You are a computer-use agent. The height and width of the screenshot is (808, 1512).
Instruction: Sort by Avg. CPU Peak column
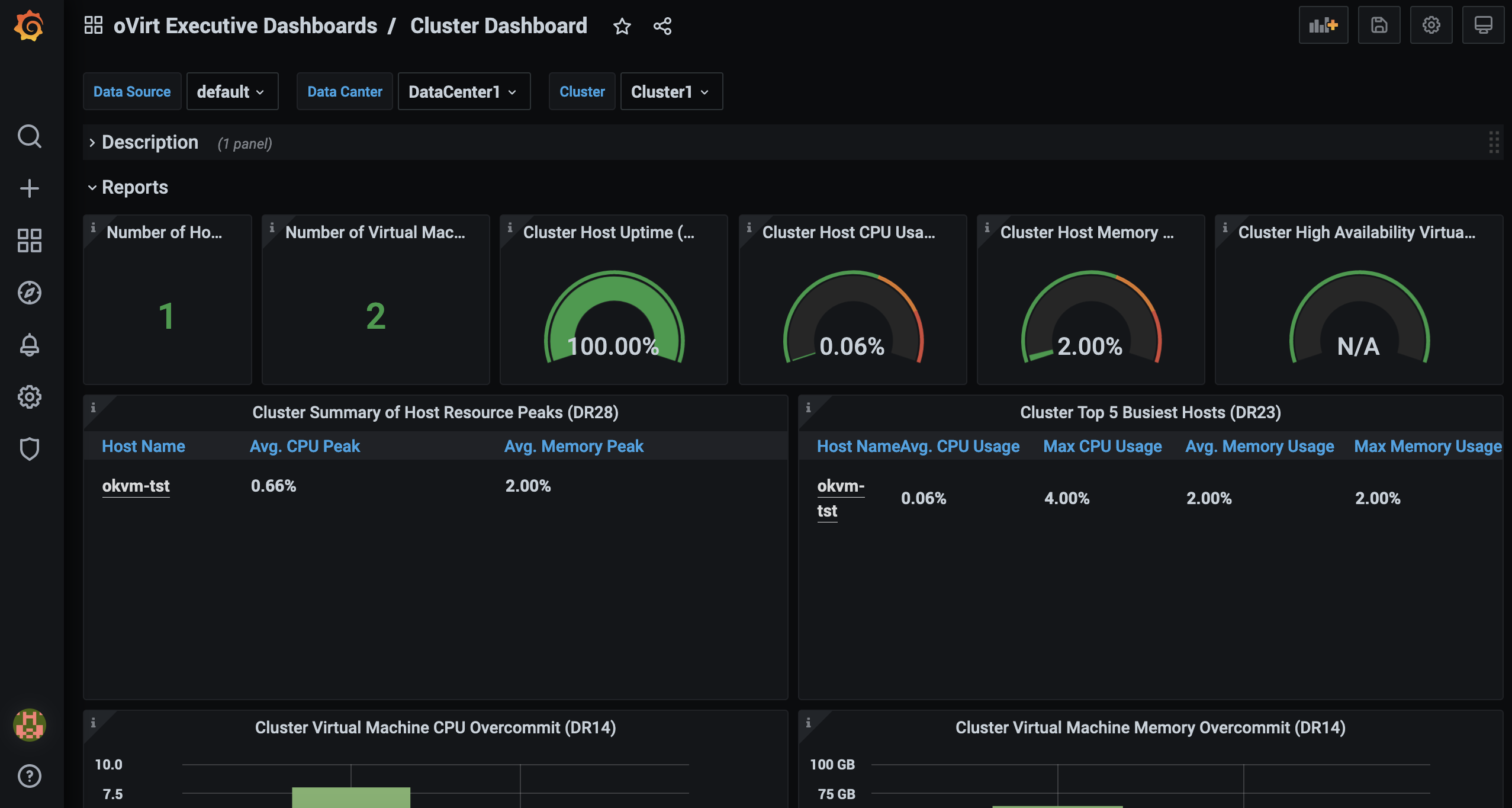[304, 446]
